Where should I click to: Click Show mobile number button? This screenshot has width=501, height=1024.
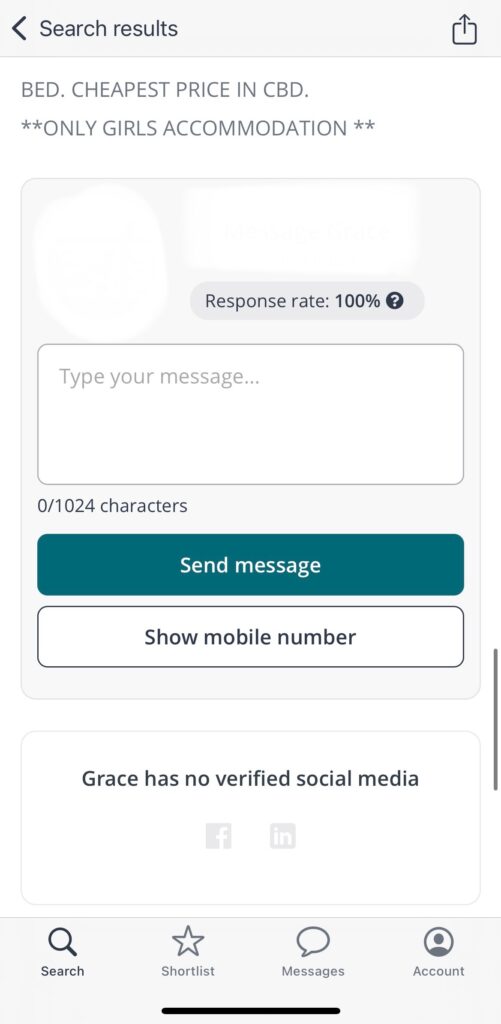(x=250, y=637)
